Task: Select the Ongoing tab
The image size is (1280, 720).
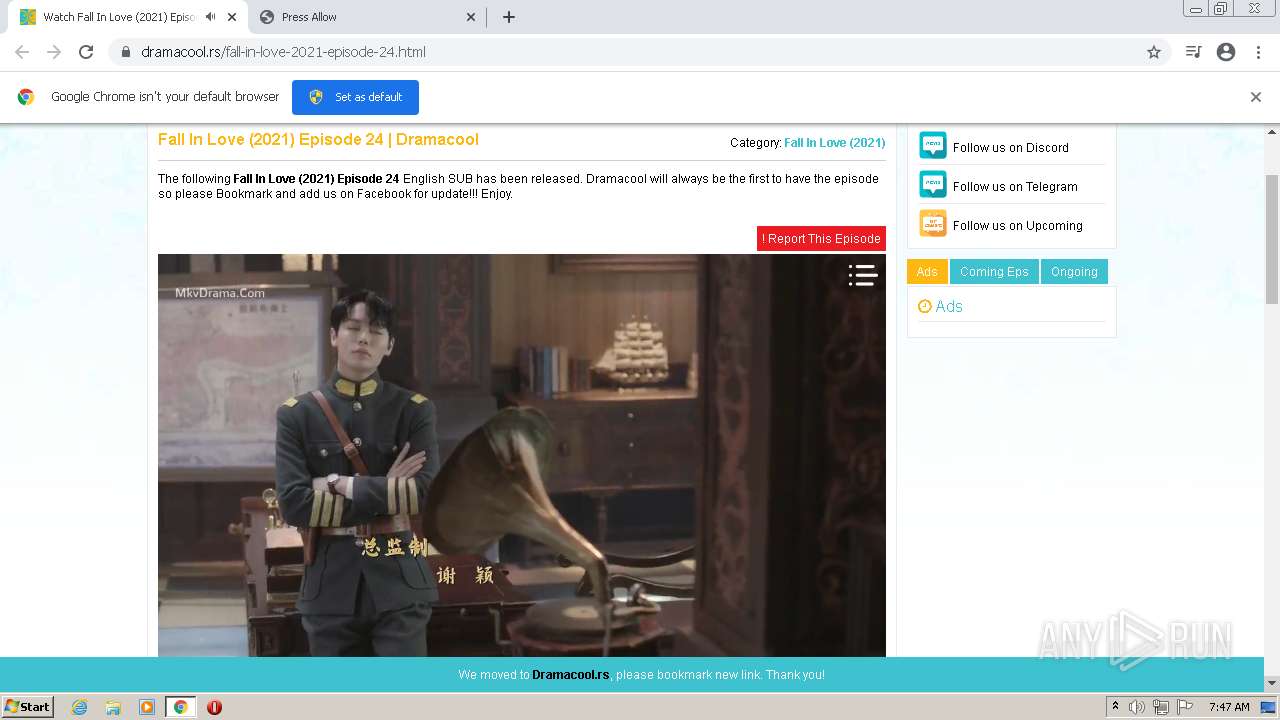Action: (x=1074, y=272)
